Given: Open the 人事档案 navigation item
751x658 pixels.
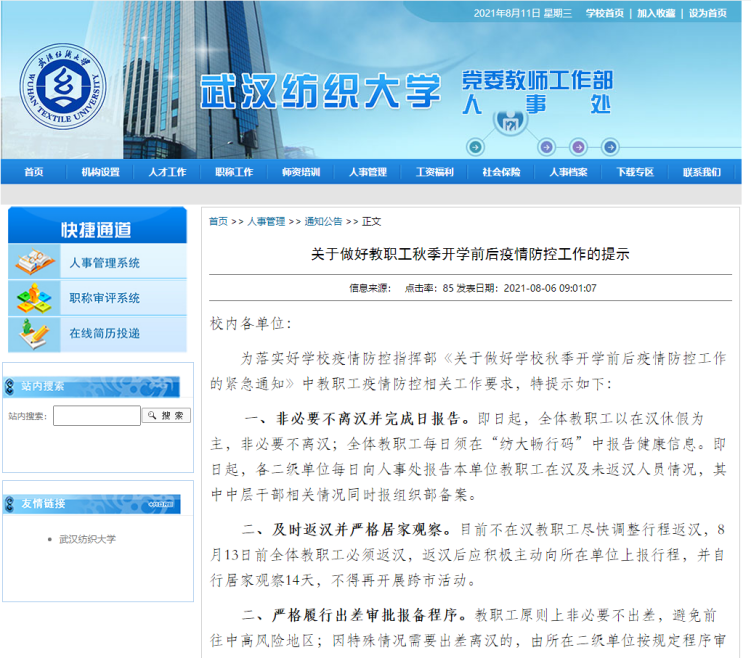Looking at the screenshot, I should click(x=568, y=172).
